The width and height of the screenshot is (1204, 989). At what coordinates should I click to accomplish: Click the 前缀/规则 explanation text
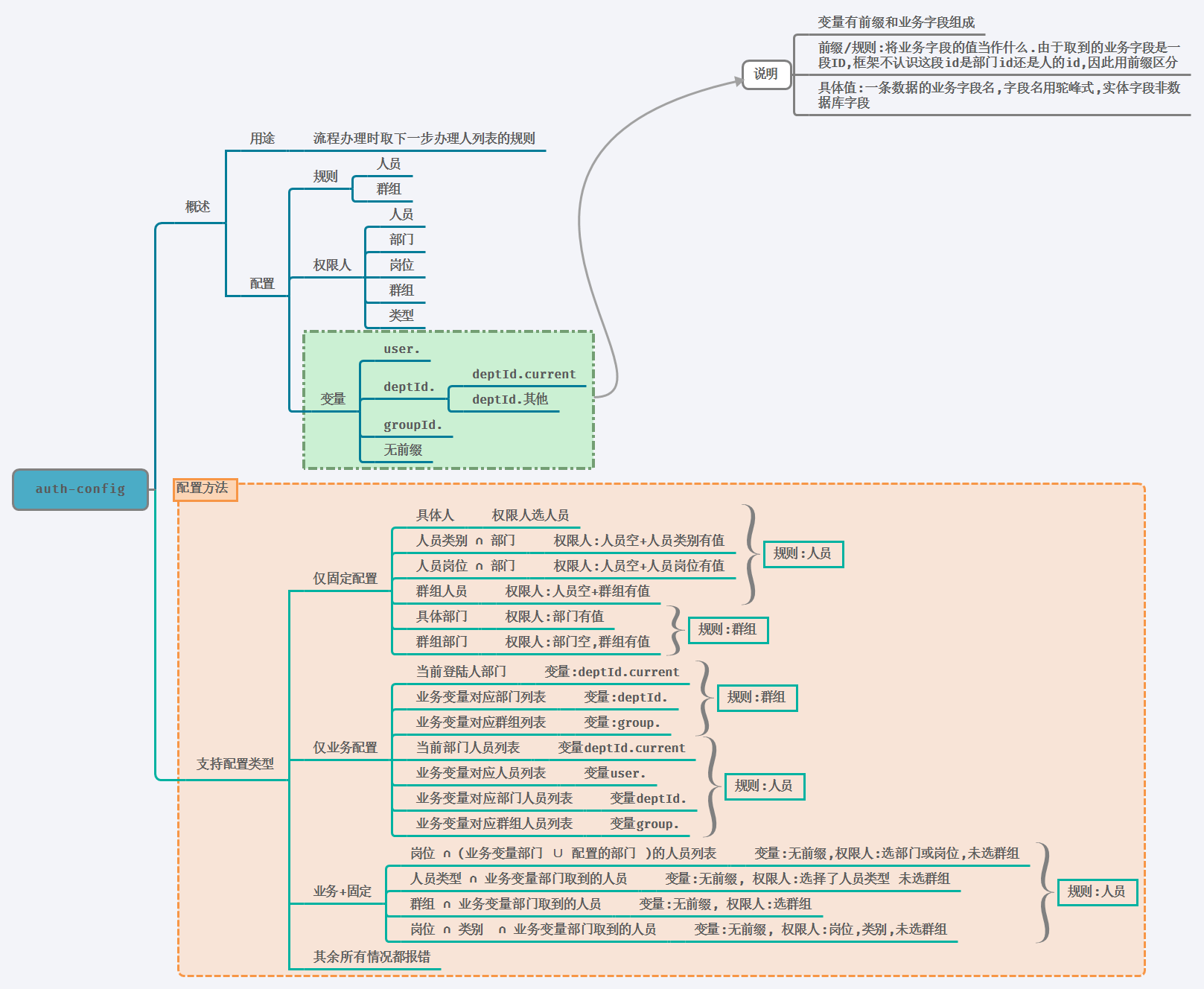click(998, 55)
